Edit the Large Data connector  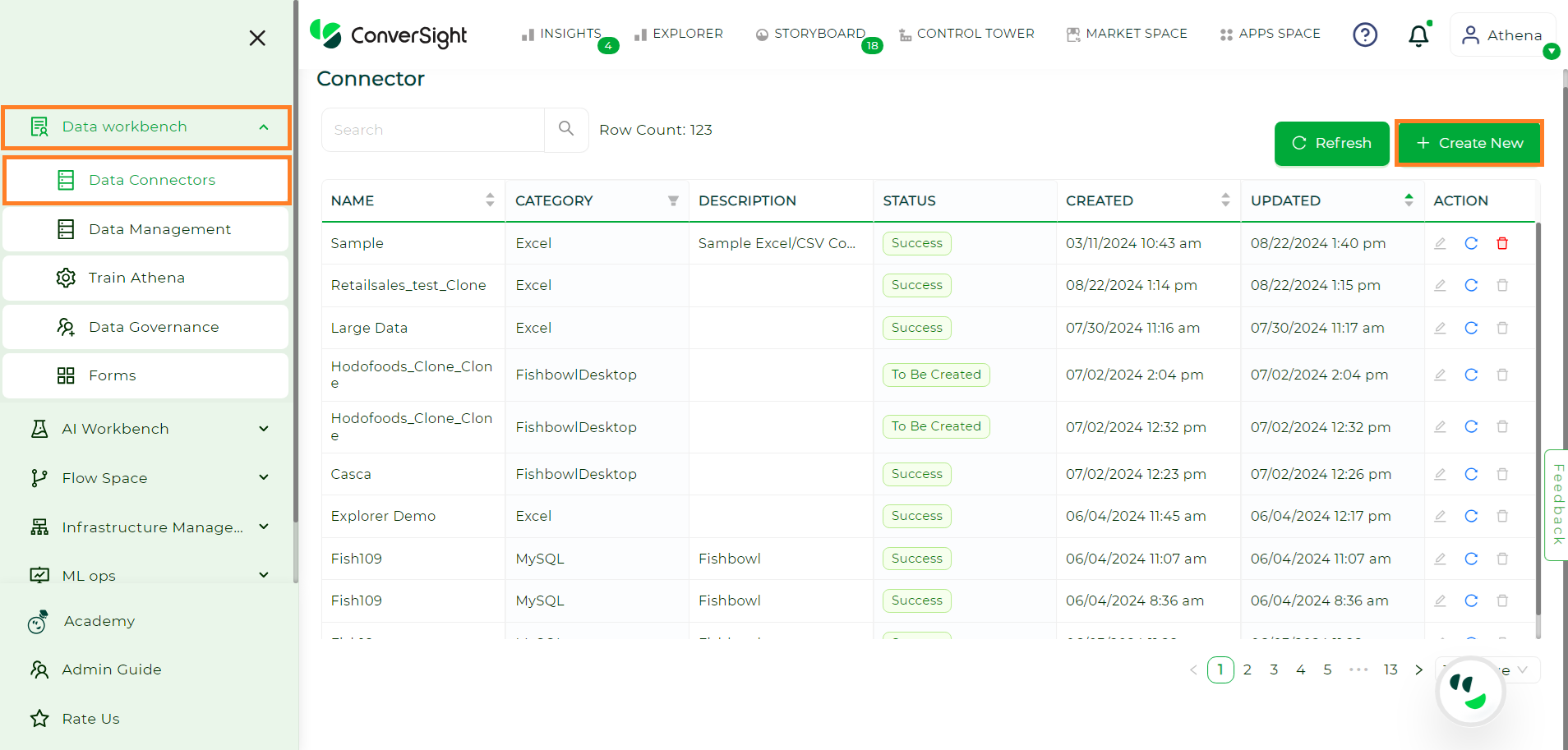(x=1440, y=328)
